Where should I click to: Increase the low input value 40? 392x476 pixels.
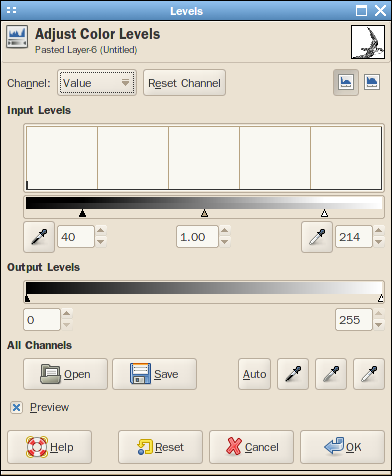(x=101, y=231)
